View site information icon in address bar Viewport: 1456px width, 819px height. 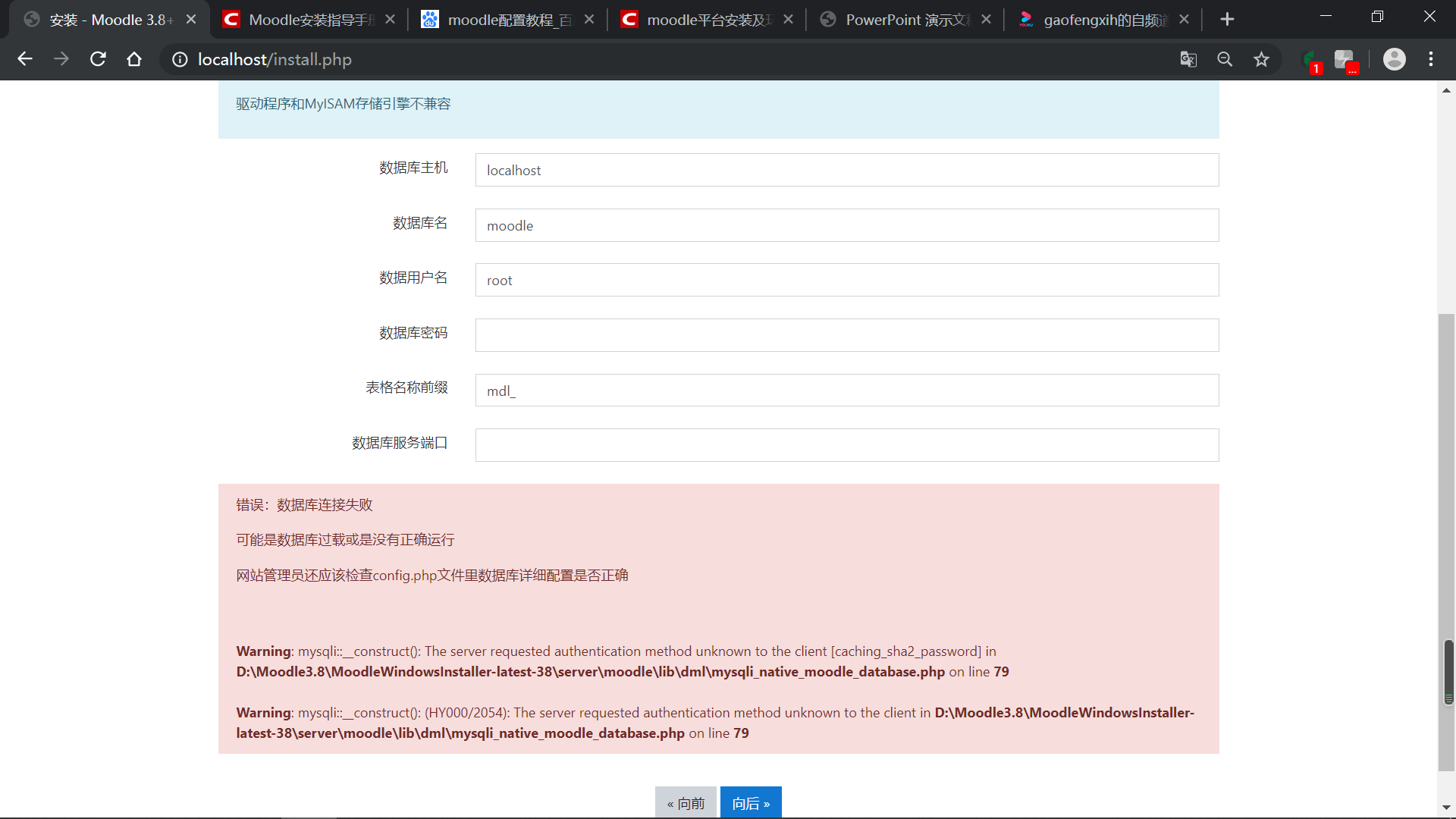pos(180,59)
